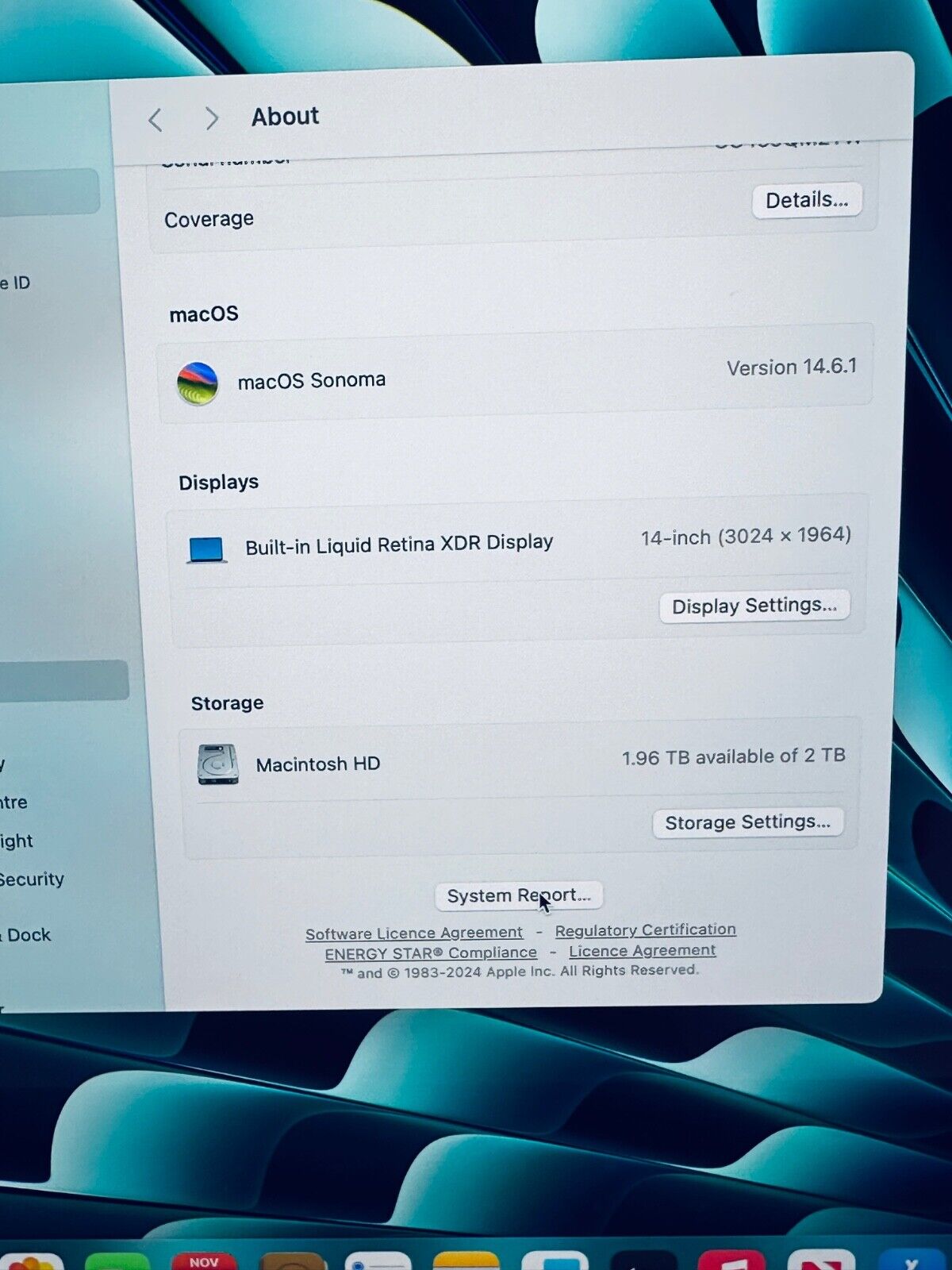Select Privacy & Security in the sidebar
The image size is (952, 1270).
(x=32, y=879)
